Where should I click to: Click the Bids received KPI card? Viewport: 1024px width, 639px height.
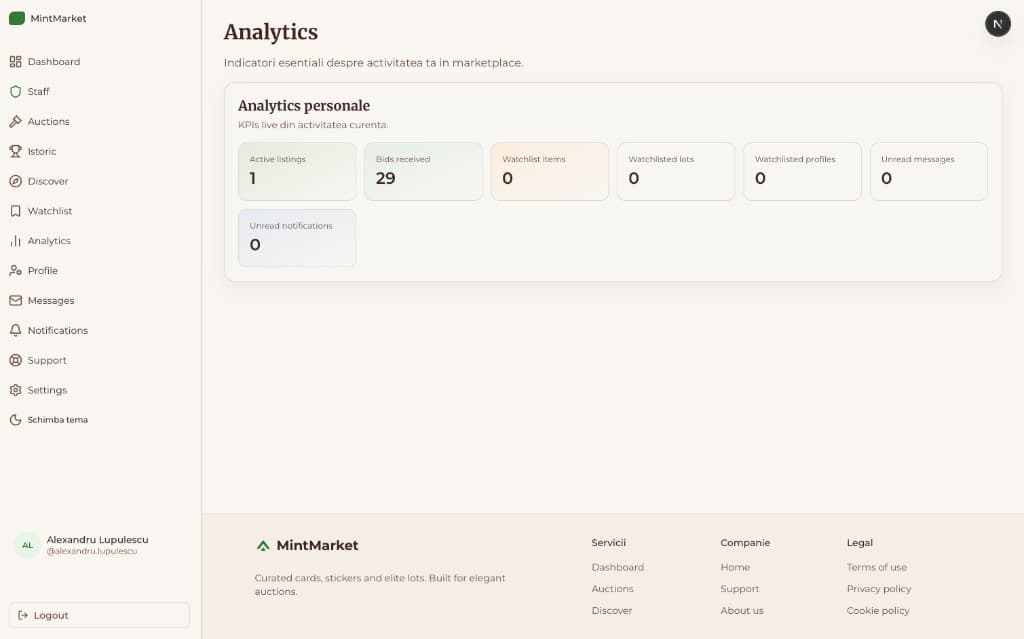click(423, 171)
